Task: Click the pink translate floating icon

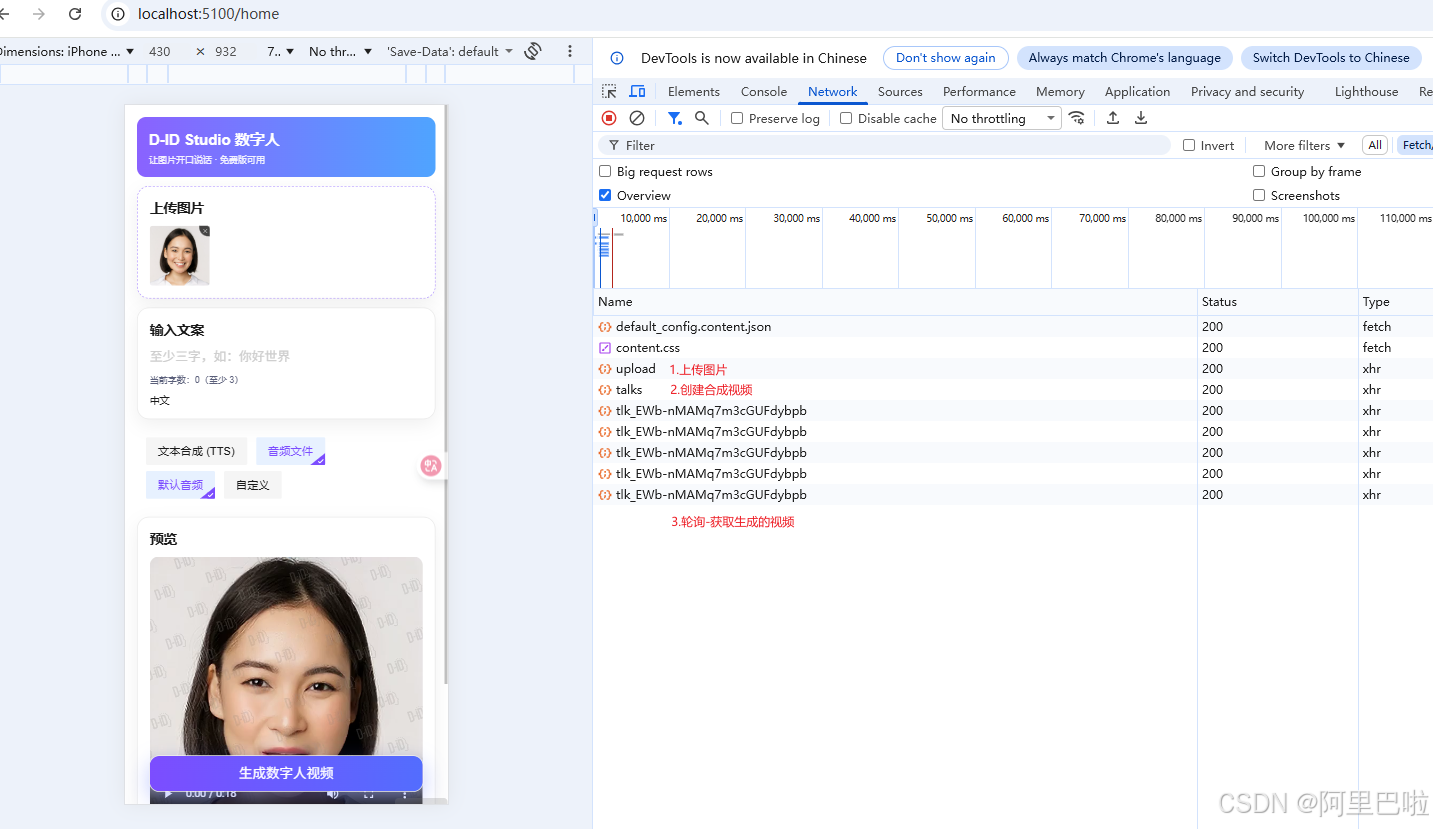Action: (x=431, y=465)
